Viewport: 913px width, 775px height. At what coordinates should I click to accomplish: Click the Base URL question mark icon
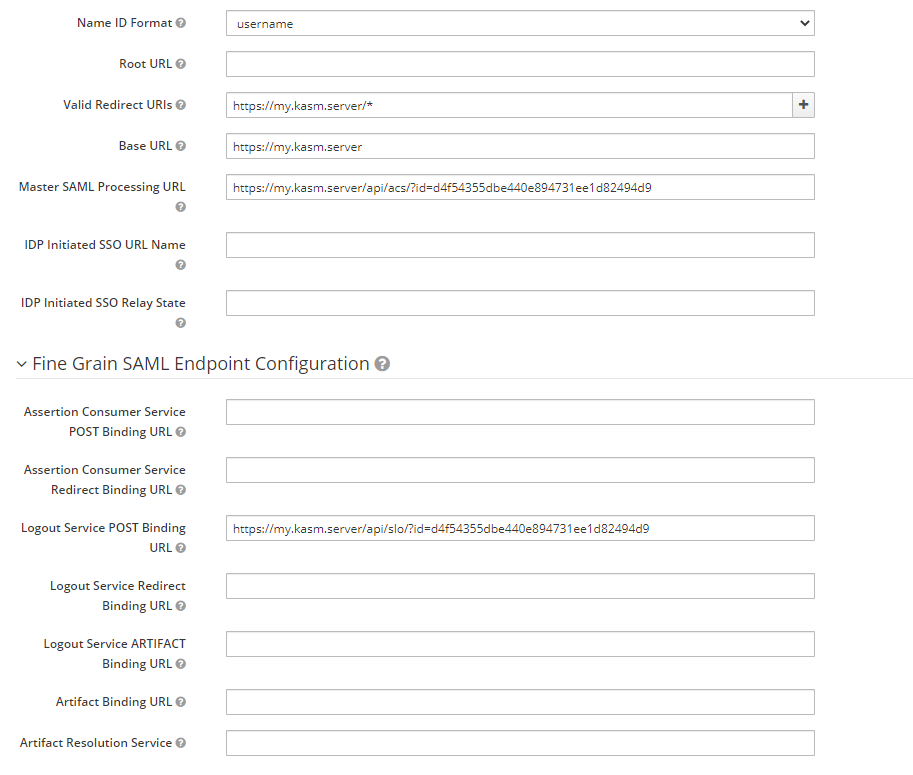pos(180,145)
